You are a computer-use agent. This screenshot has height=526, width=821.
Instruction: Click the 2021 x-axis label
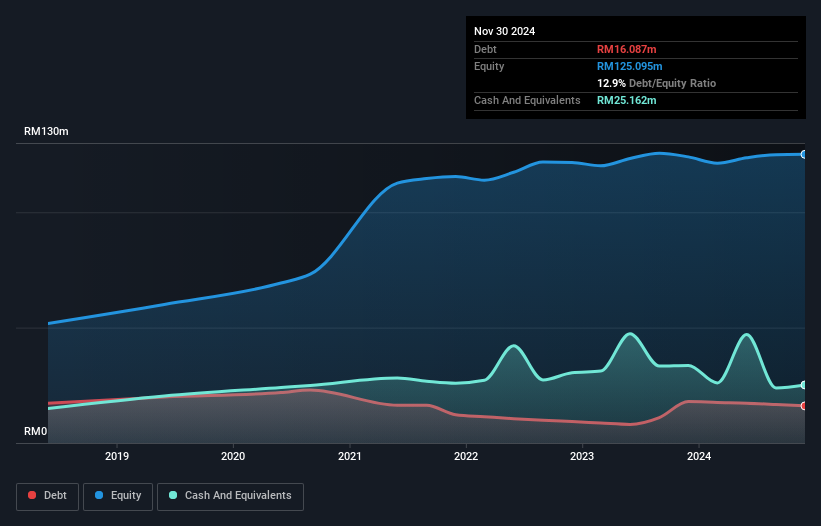tap(350, 456)
